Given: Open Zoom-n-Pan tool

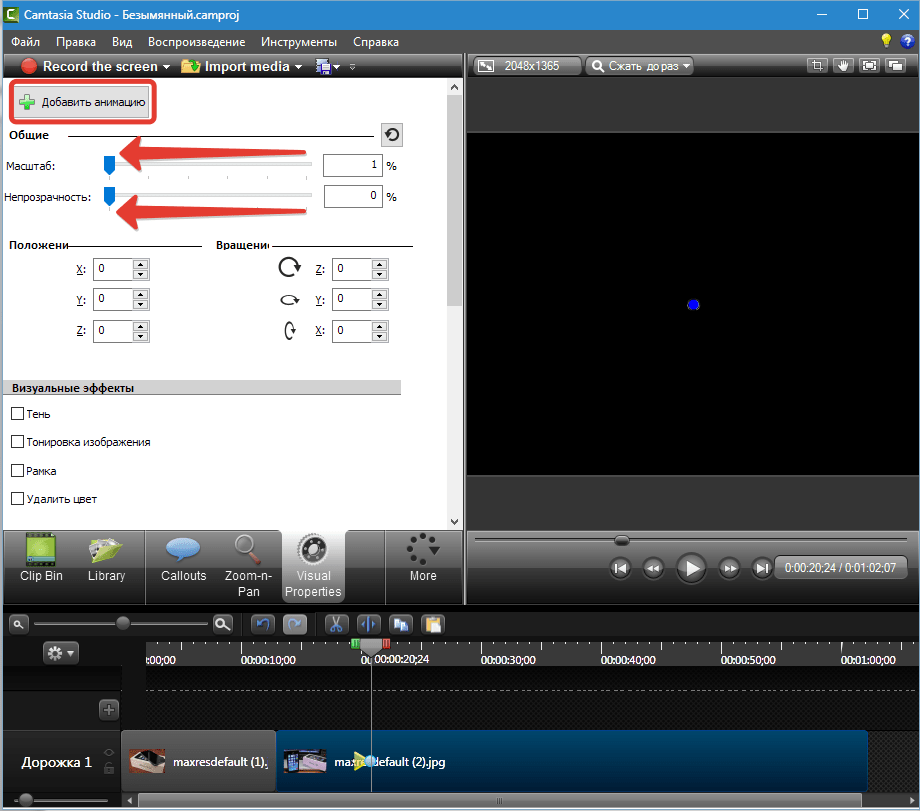Looking at the screenshot, I should click(x=248, y=565).
